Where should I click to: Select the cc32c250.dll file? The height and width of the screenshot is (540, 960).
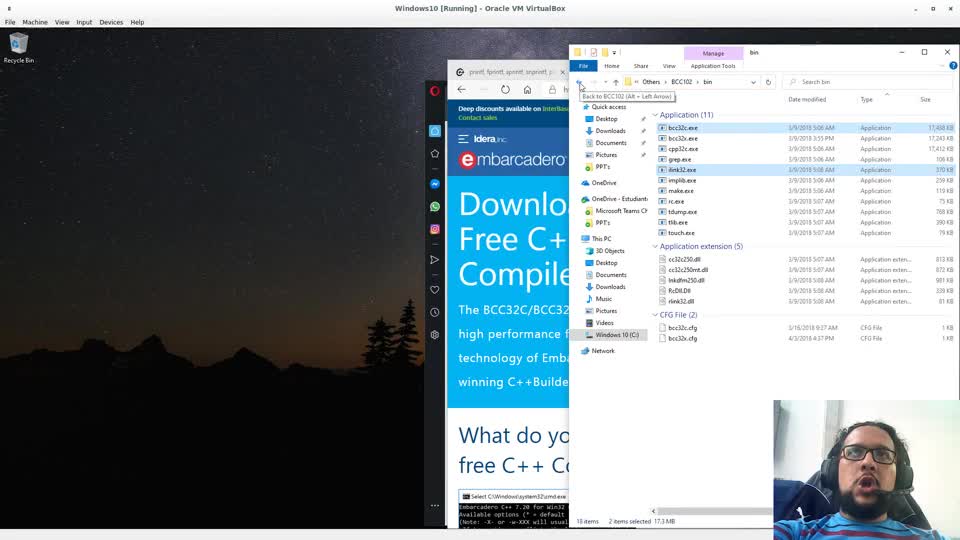[684, 260]
